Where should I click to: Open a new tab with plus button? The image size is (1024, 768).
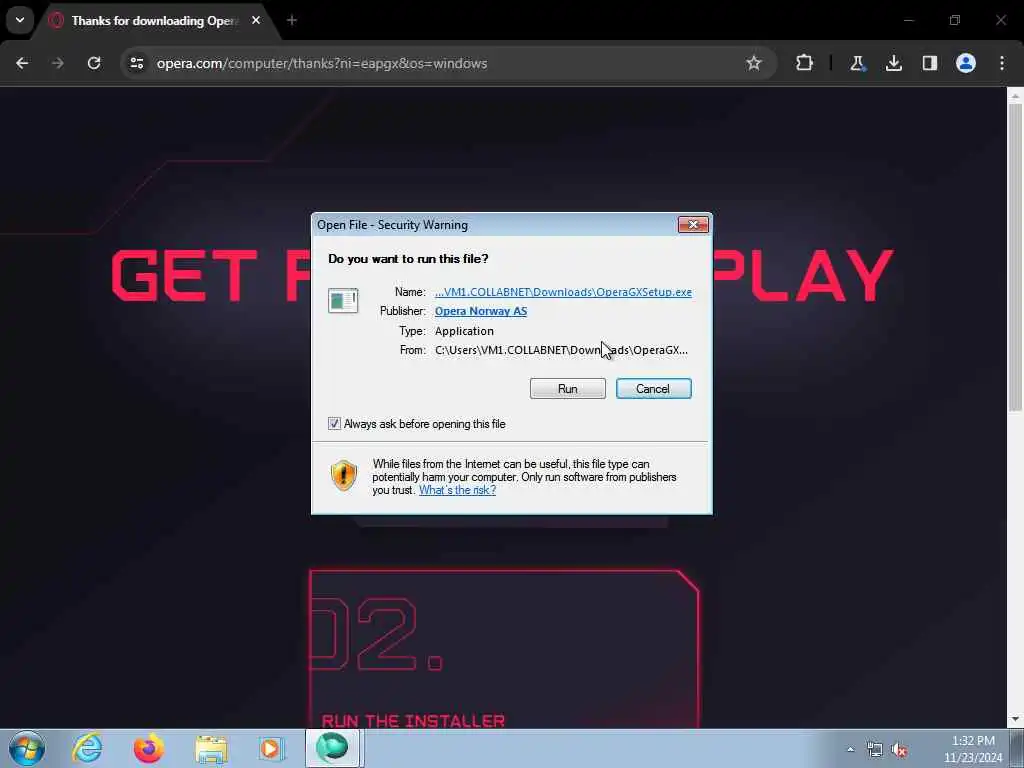(x=292, y=21)
